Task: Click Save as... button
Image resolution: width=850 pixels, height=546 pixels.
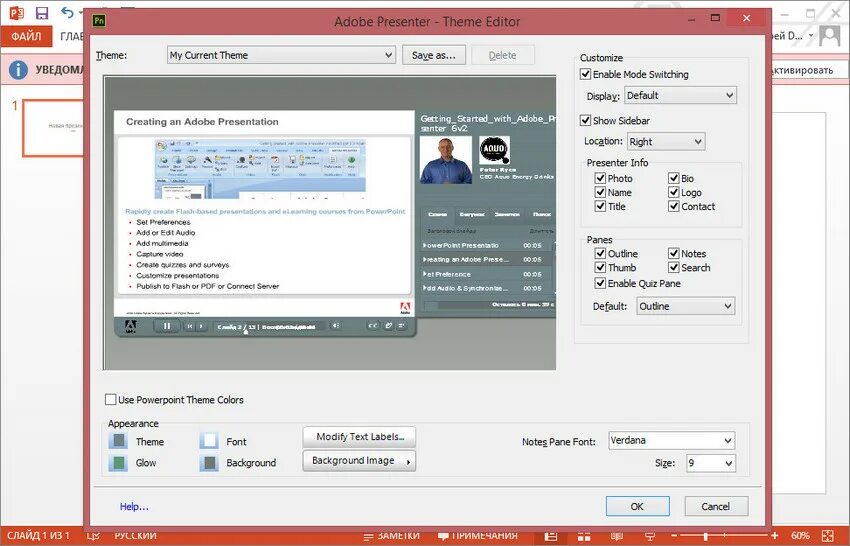Action: pos(434,55)
